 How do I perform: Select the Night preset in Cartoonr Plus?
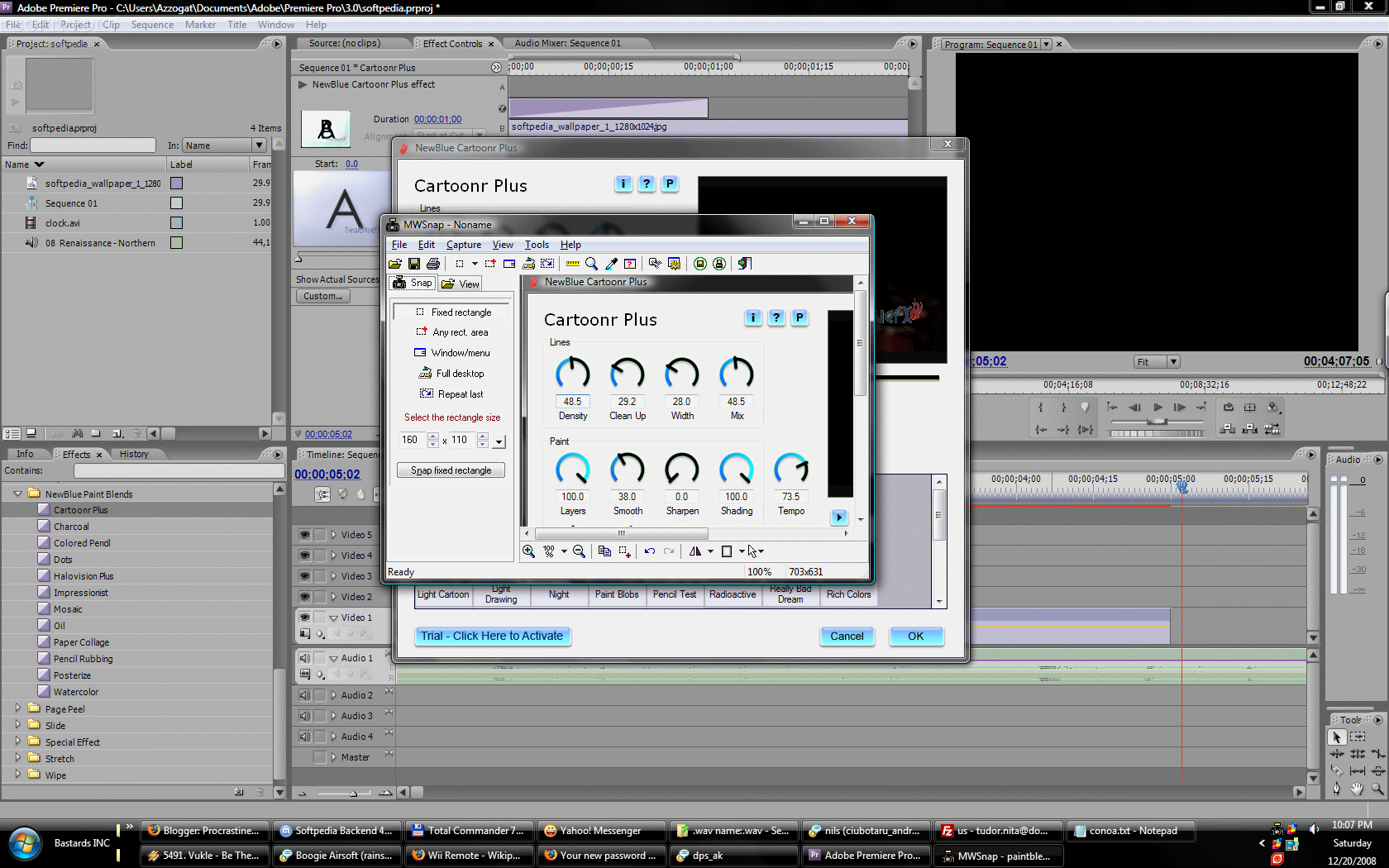(x=559, y=594)
